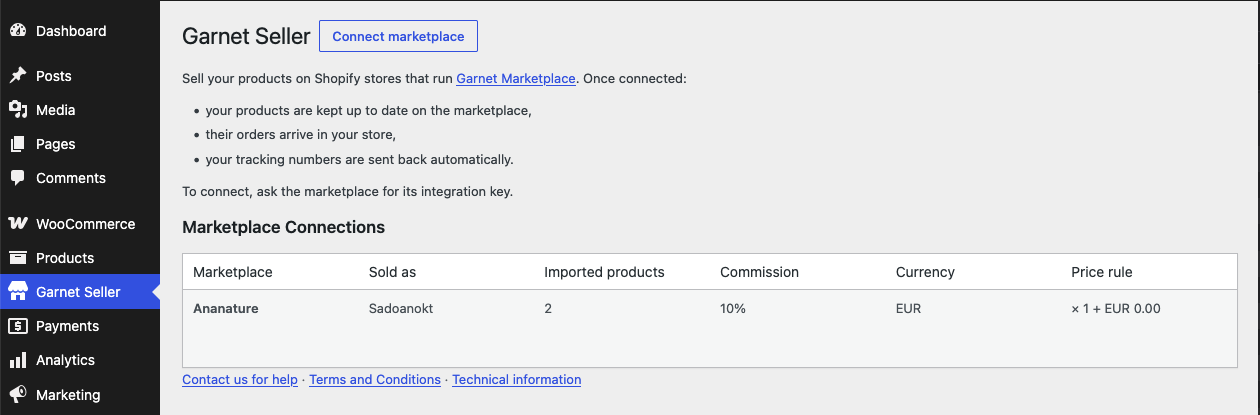Screen dimensions: 1260x415
Task: Open the Comments menu item
Action: coord(80,178)
